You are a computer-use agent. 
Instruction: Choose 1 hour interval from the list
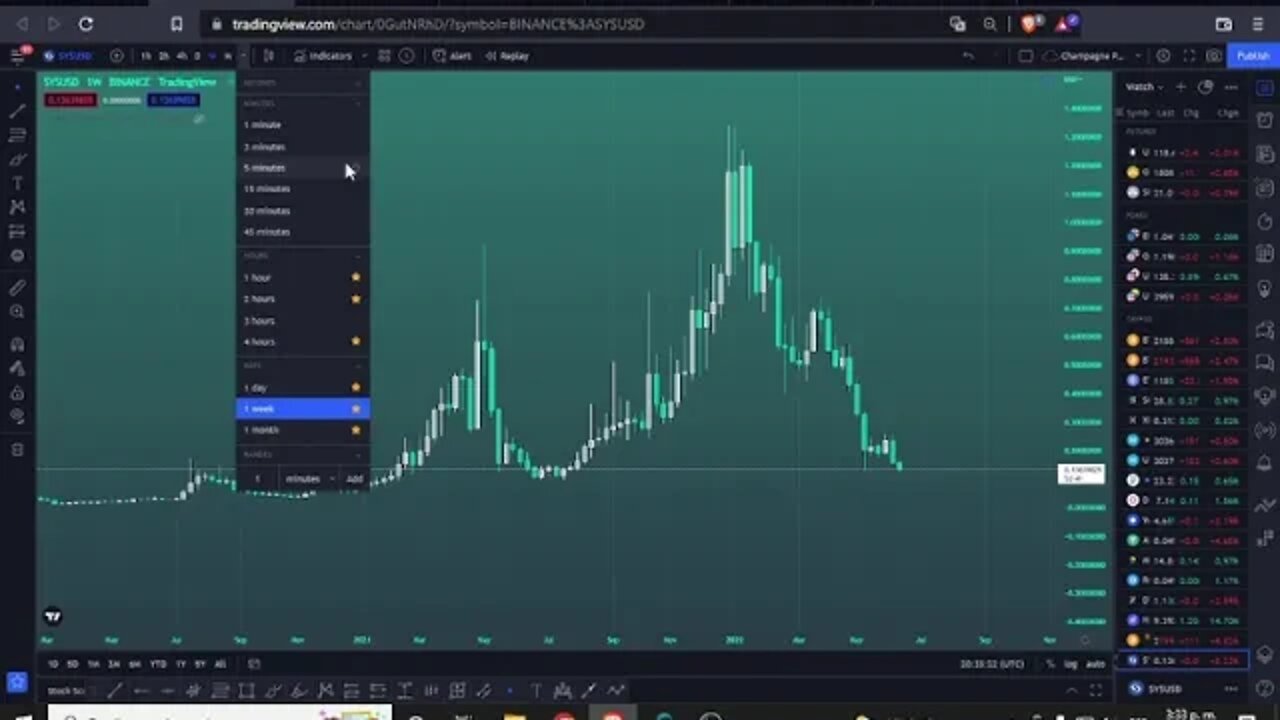click(x=303, y=278)
